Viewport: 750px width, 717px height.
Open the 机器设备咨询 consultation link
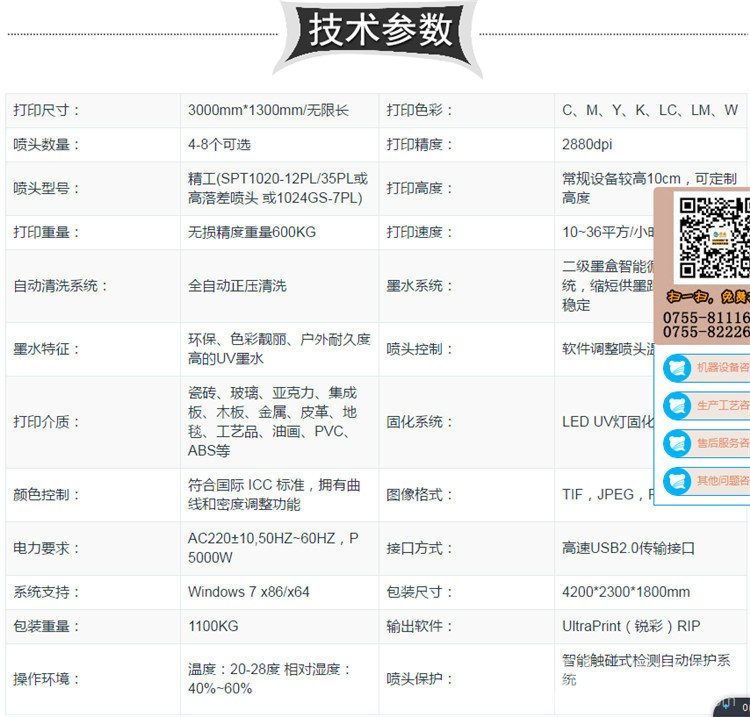pos(723,367)
